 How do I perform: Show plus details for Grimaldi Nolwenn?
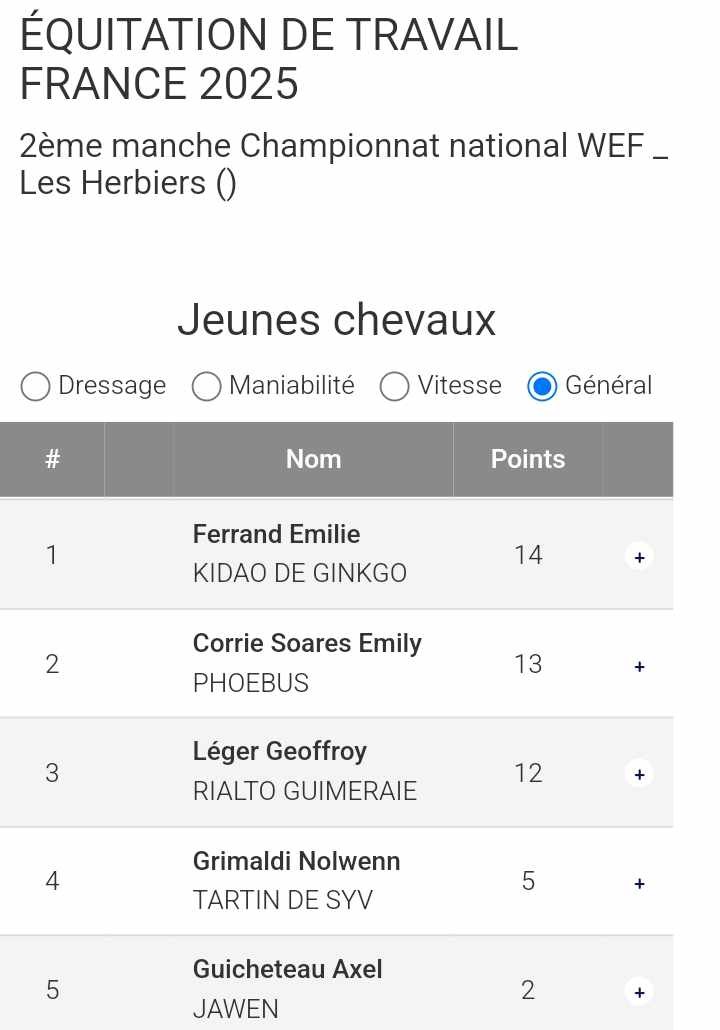[x=639, y=883]
